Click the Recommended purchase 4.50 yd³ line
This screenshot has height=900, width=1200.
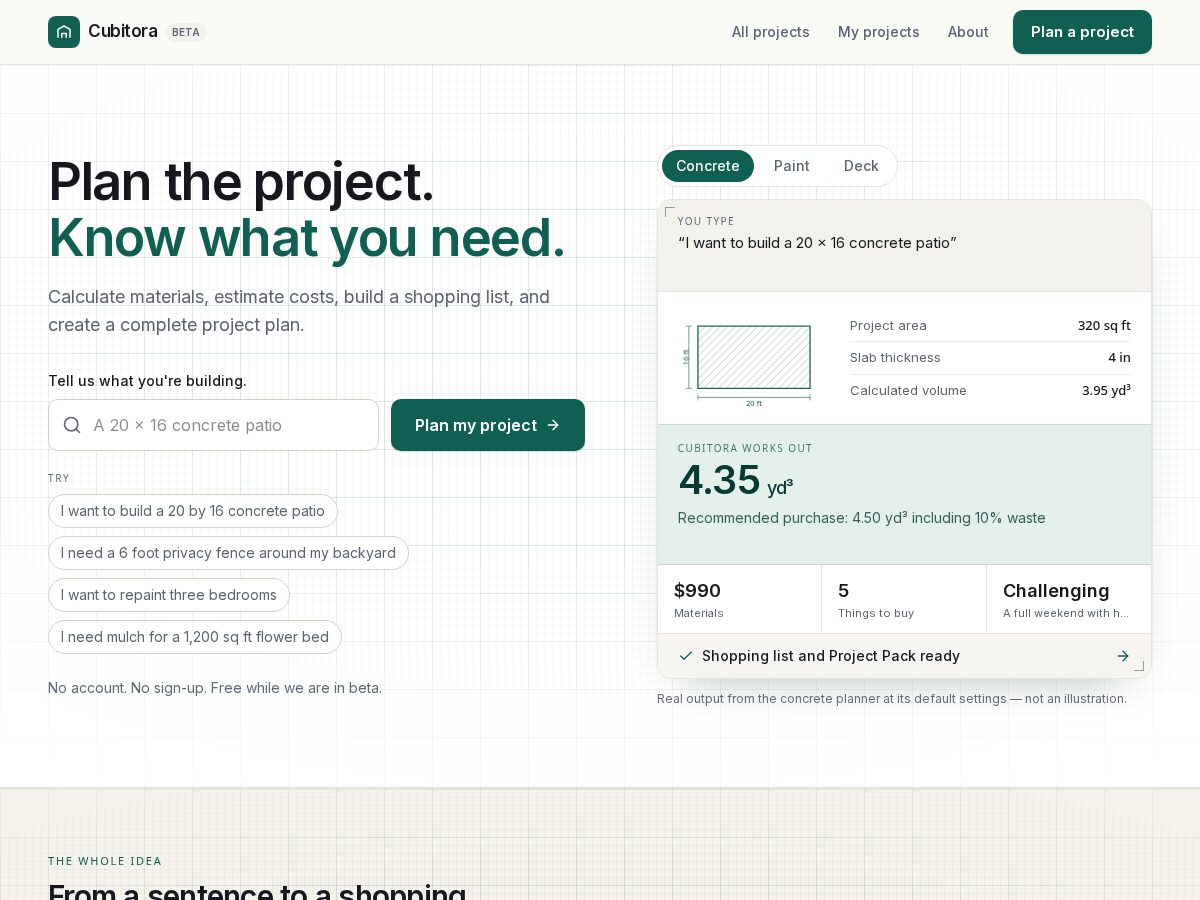coord(862,518)
